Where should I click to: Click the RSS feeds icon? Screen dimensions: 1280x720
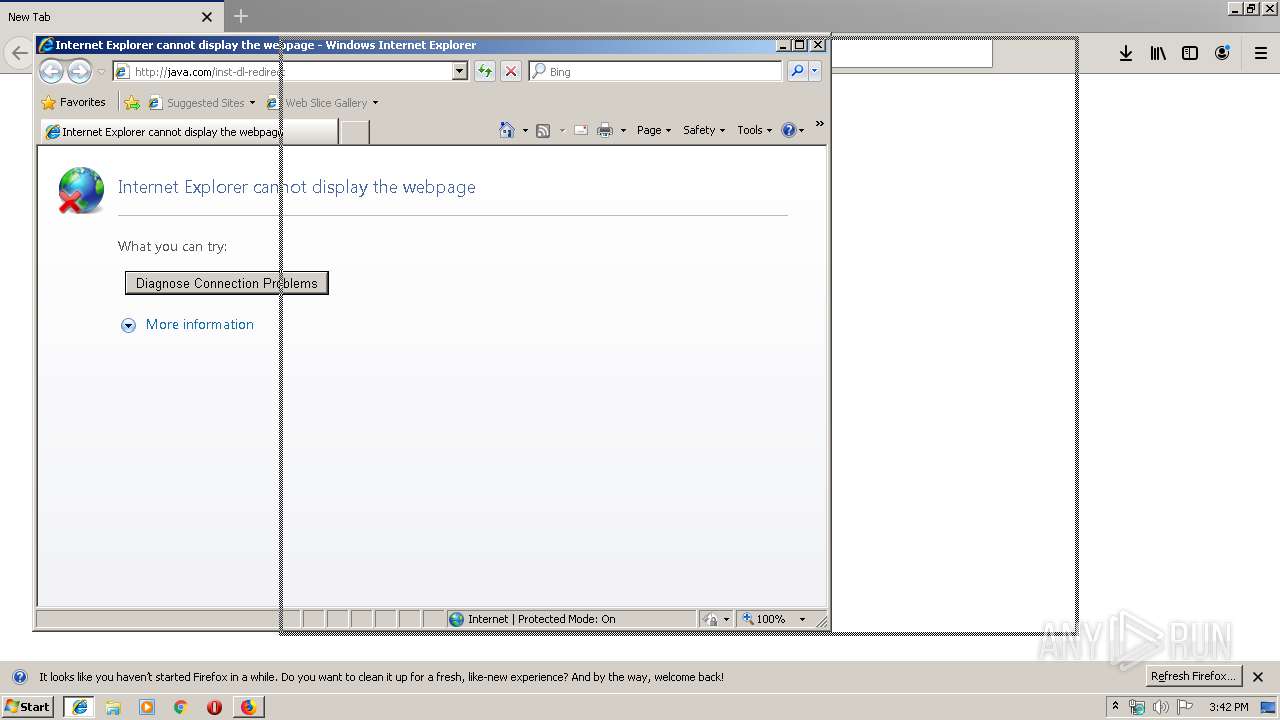coord(543,130)
